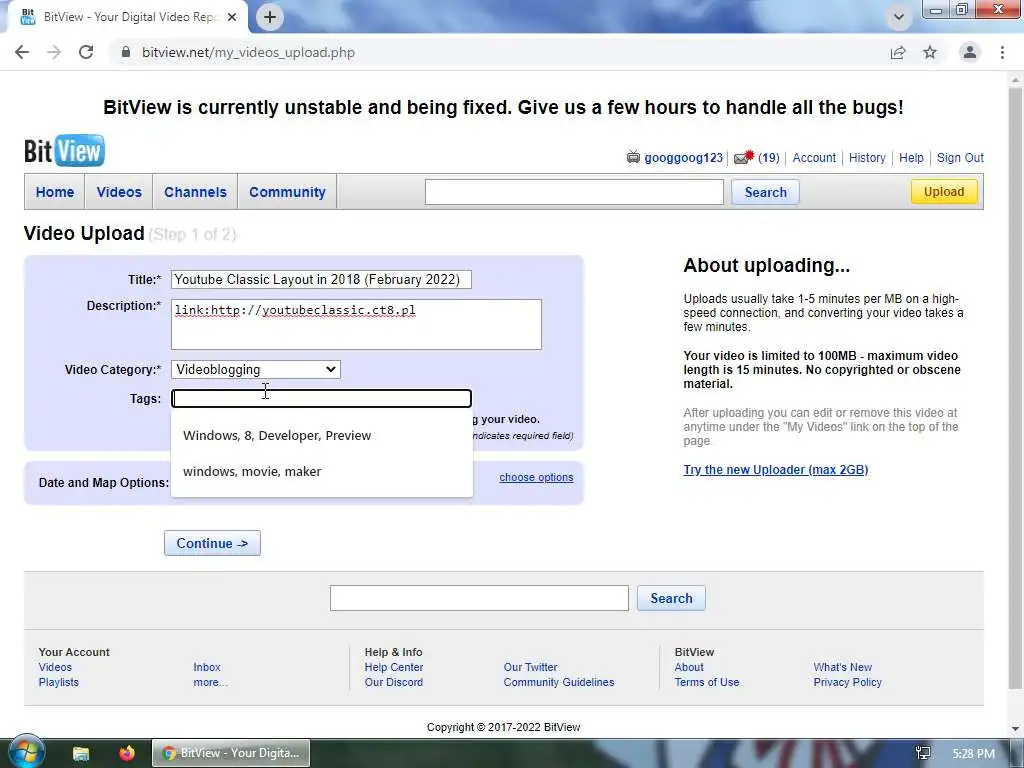Screen dimensions: 1024x768
Task: Open the Privacy Policy link
Action: (x=847, y=682)
